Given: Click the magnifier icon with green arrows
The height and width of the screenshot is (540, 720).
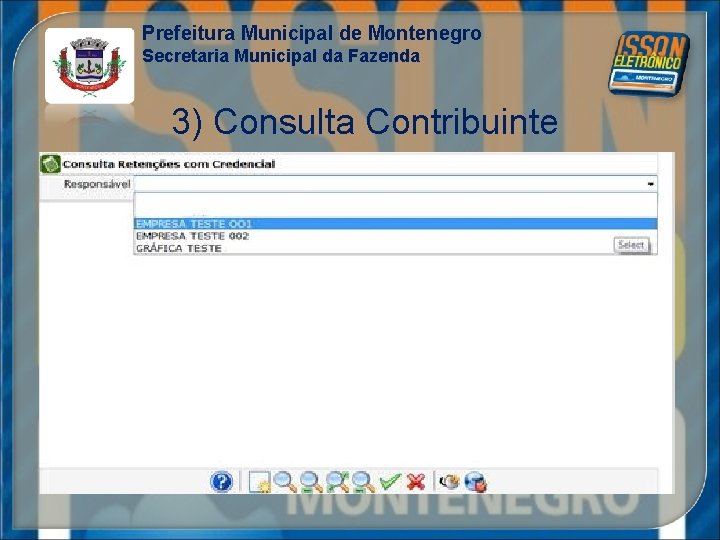Looking at the screenshot, I should click(x=337, y=482).
